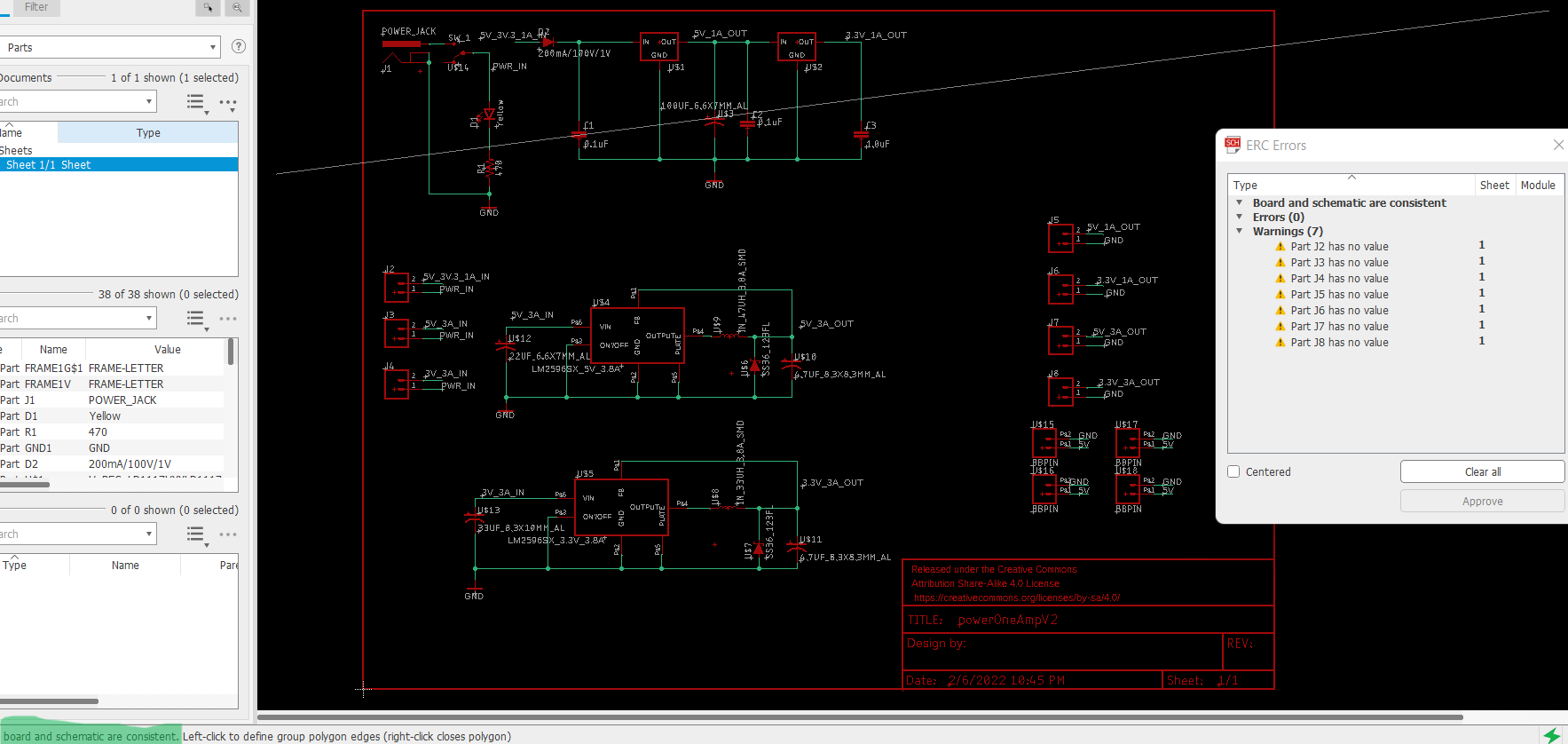This screenshot has height=744, width=1568.
Task: Open list view options for the 38-item parts list
Action: coord(196,319)
